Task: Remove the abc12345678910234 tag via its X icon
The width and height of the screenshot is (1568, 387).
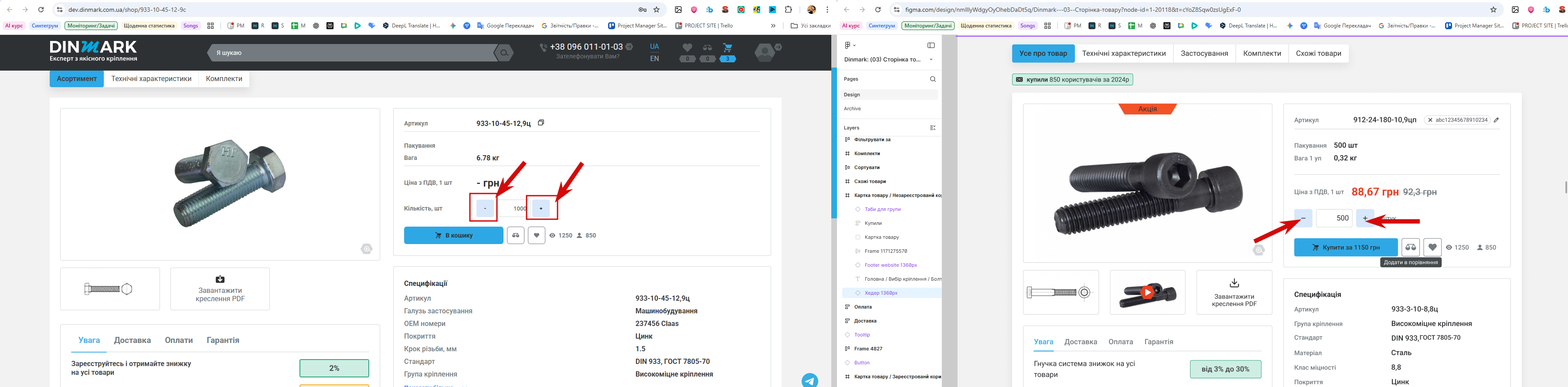Action: (1430, 120)
